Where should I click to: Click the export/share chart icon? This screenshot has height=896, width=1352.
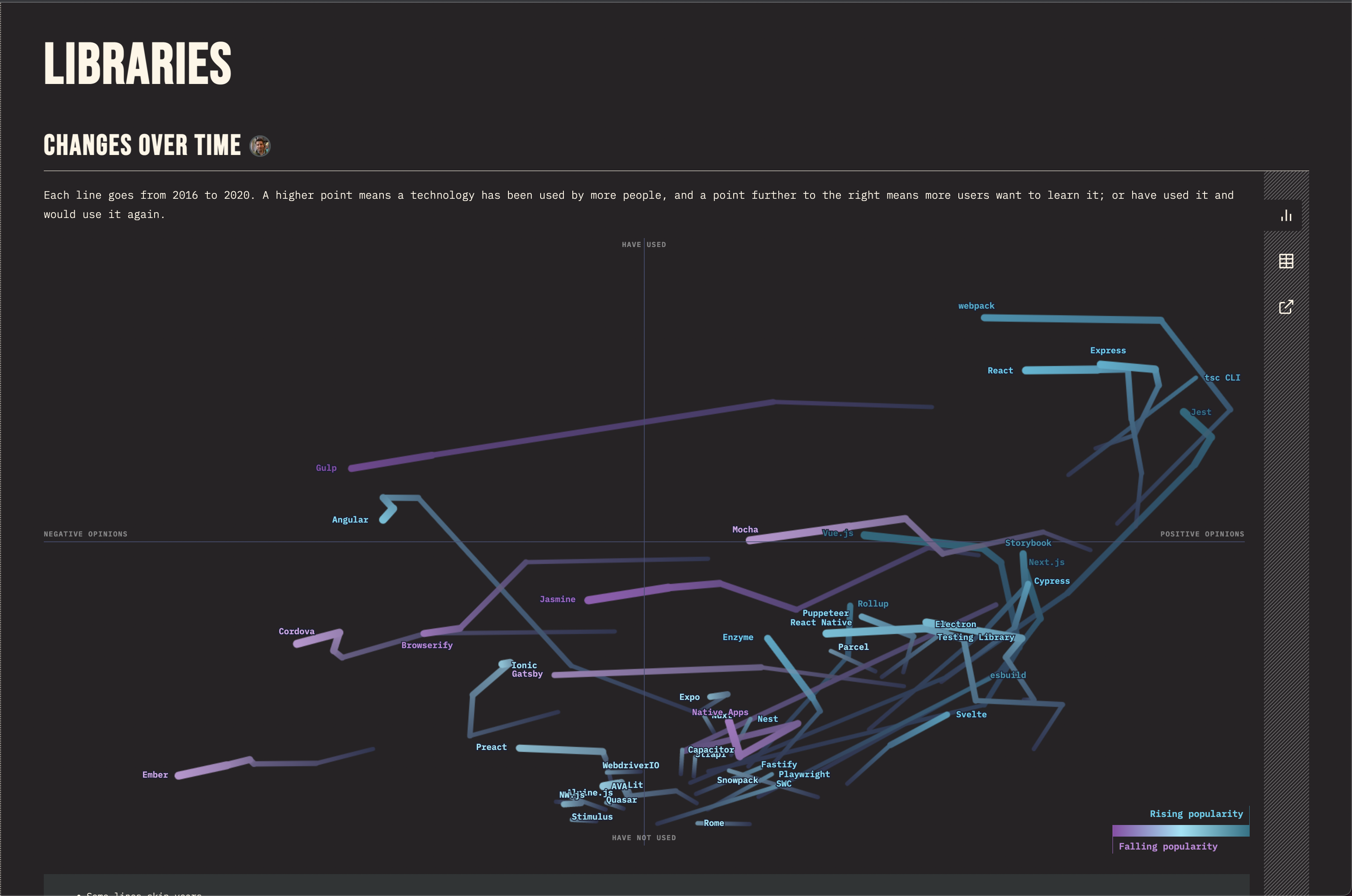click(x=1286, y=307)
